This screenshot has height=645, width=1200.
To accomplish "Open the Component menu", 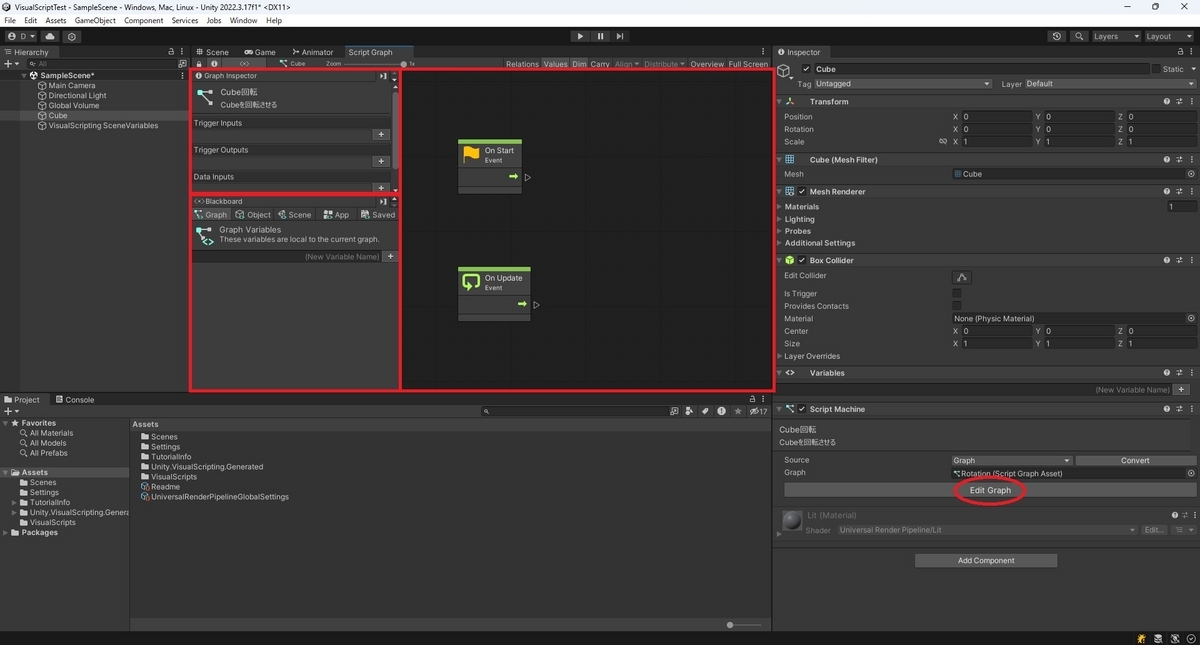I will 143,20.
